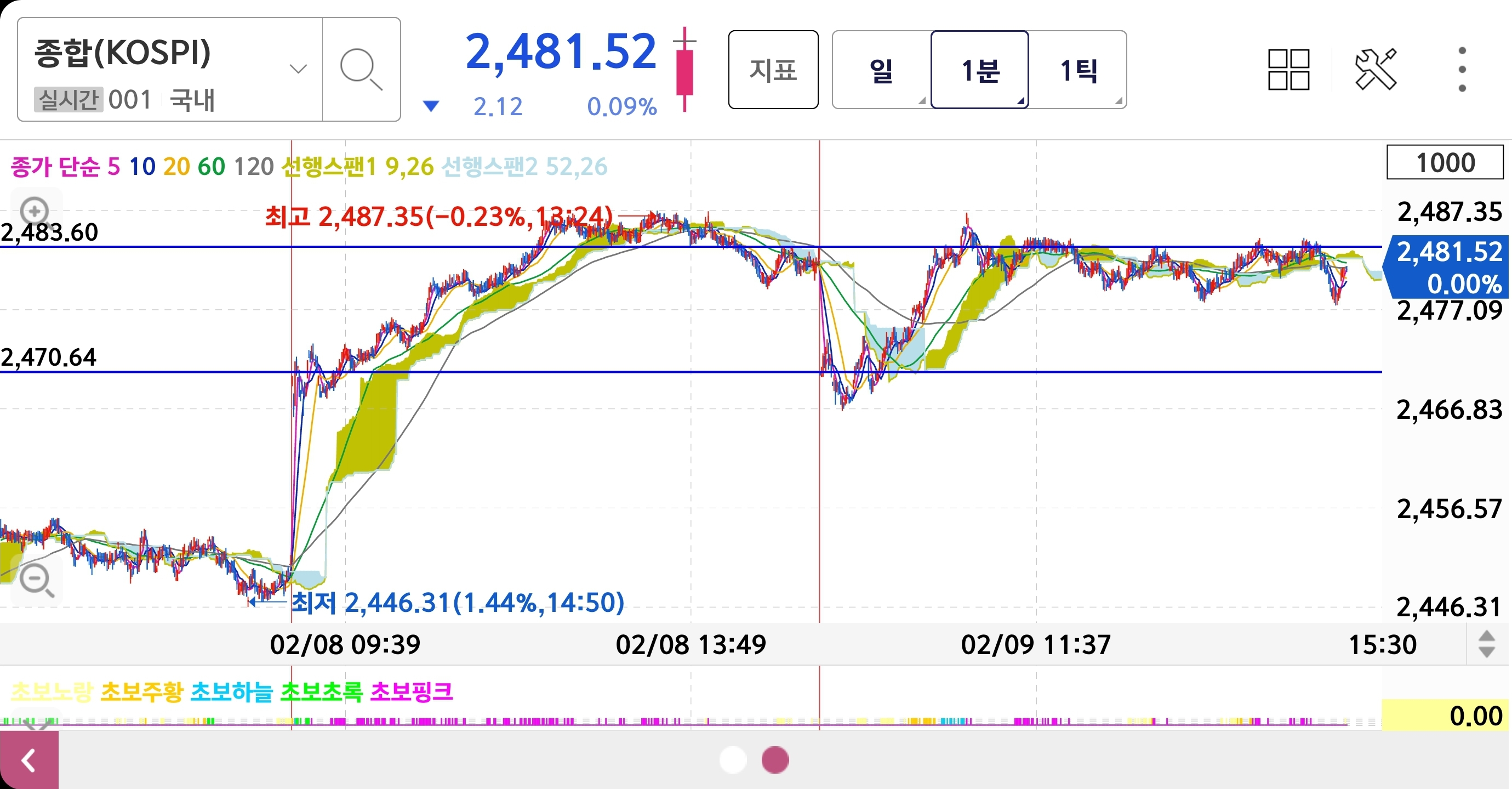Screen dimensions: 1512x789
Task: Click the current price 2,481.52 tag
Action: [x=1447, y=267]
